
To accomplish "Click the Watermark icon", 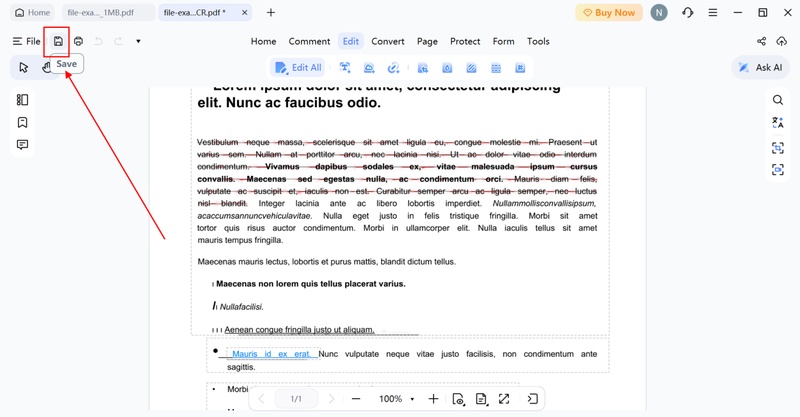I will (447, 67).
